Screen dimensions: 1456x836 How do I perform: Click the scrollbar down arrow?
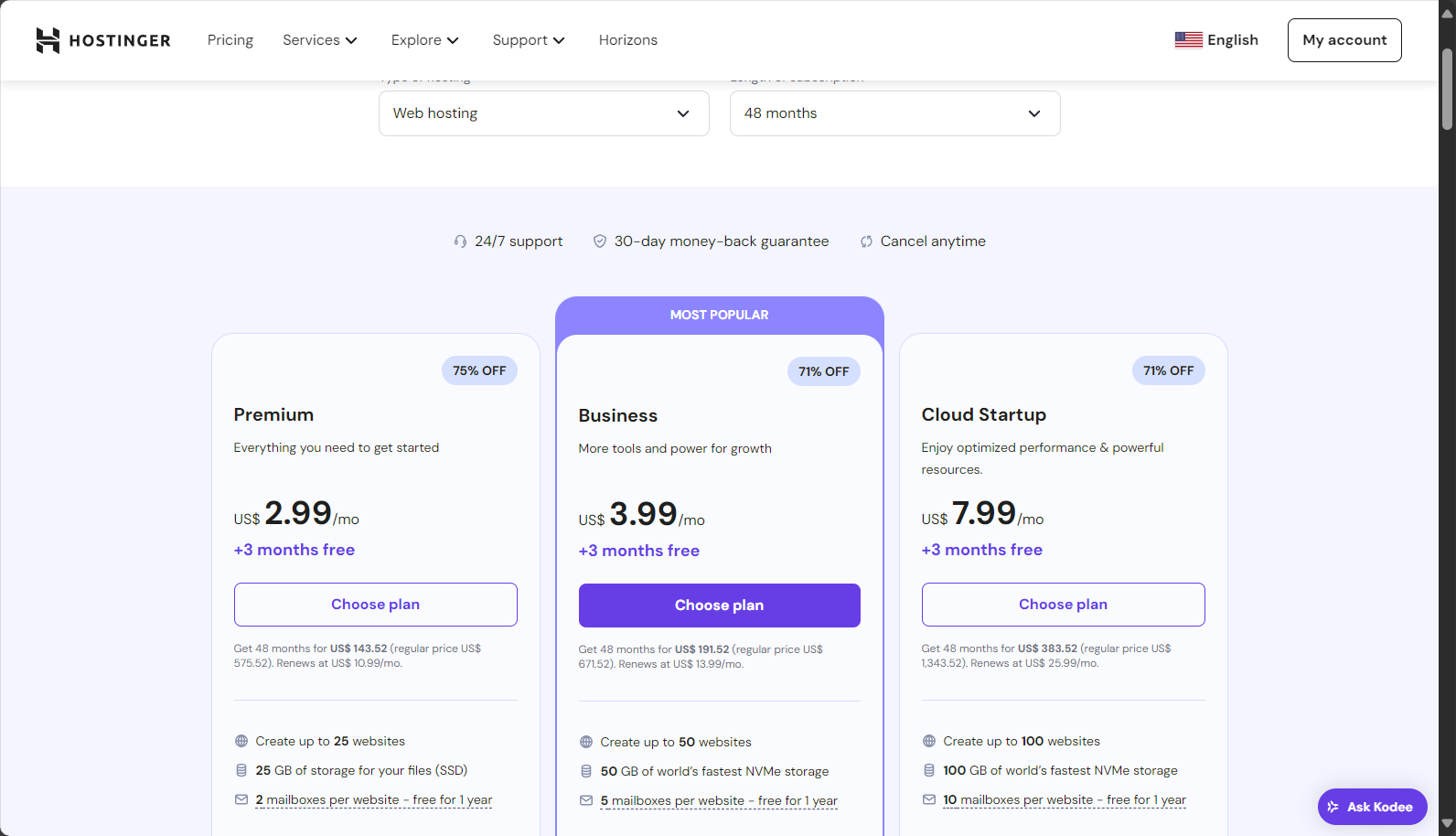coord(1447,824)
